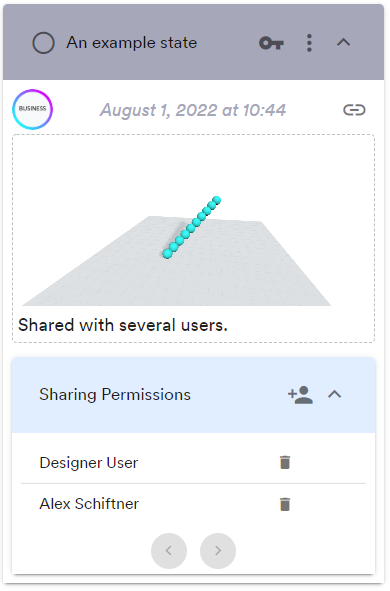Go to previous page of users

pos(169,551)
